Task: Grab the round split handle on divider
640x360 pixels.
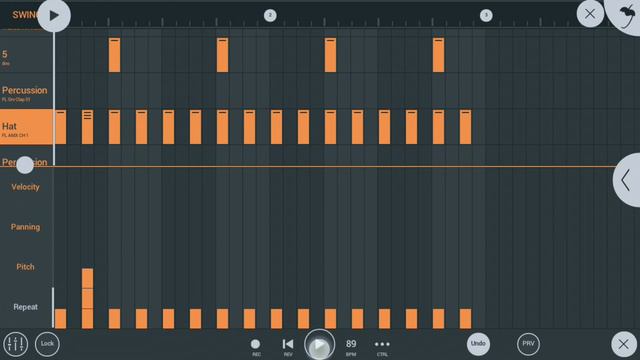Action: pos(24,165)
